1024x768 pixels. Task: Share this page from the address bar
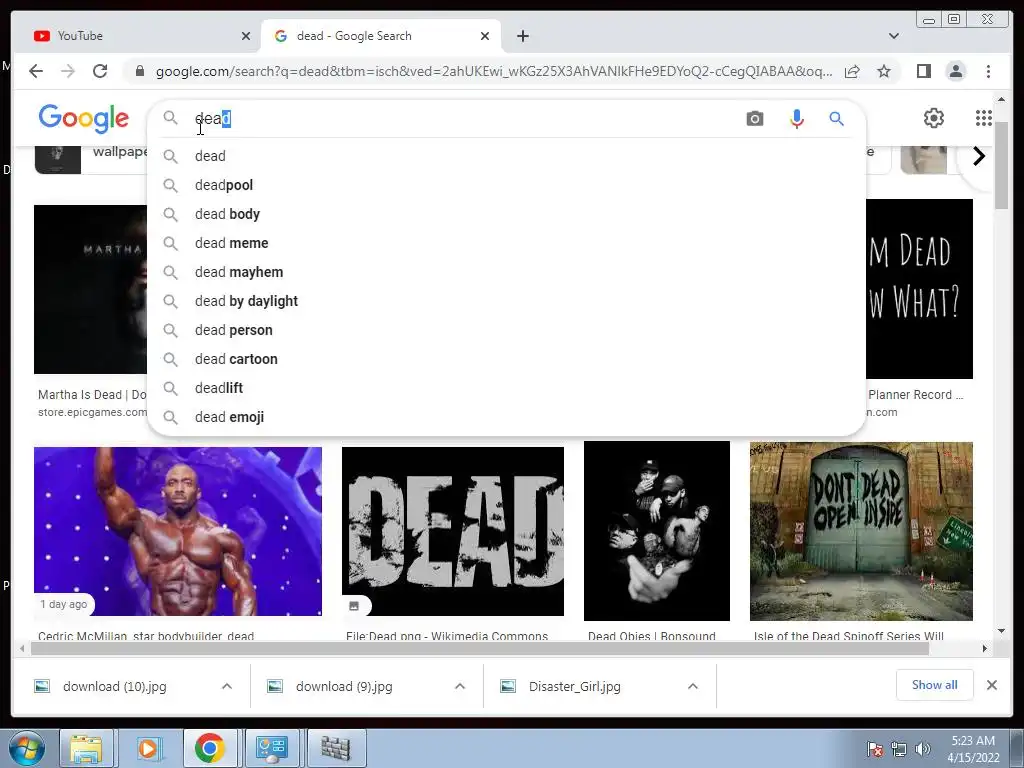coord(852,71)
